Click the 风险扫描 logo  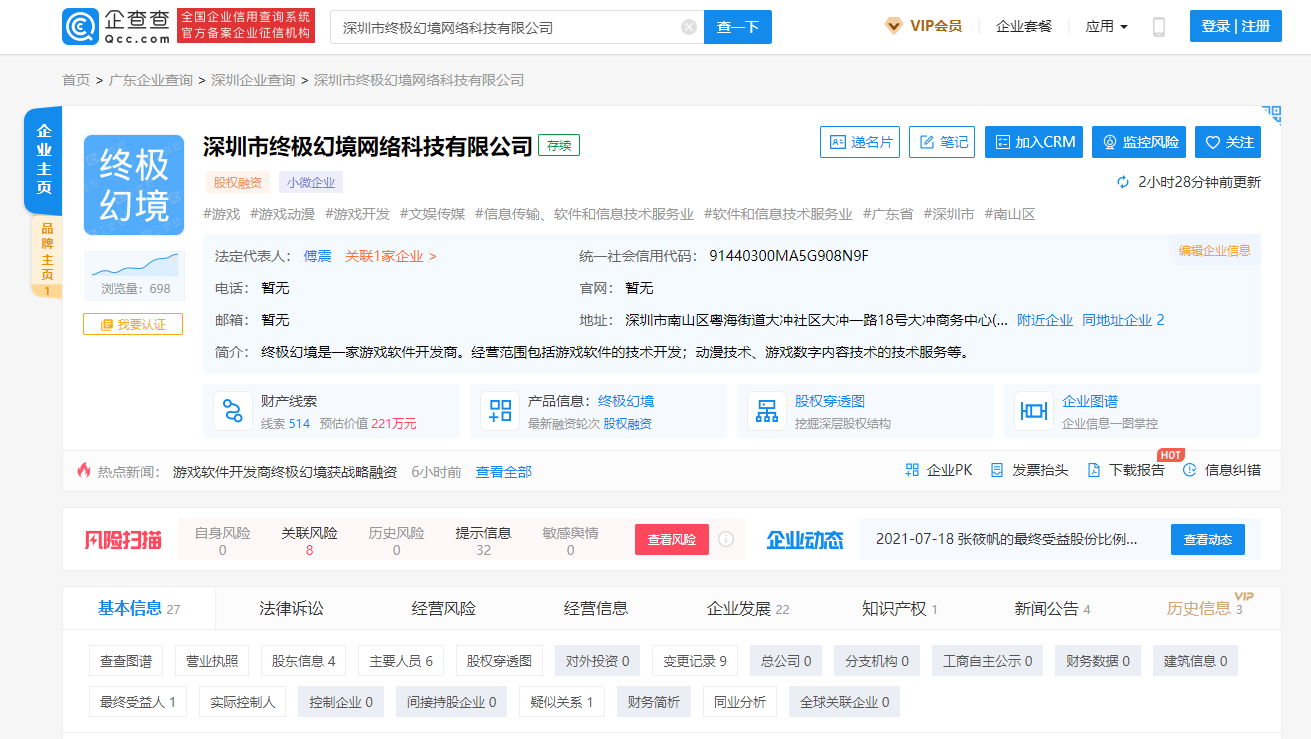123,540
